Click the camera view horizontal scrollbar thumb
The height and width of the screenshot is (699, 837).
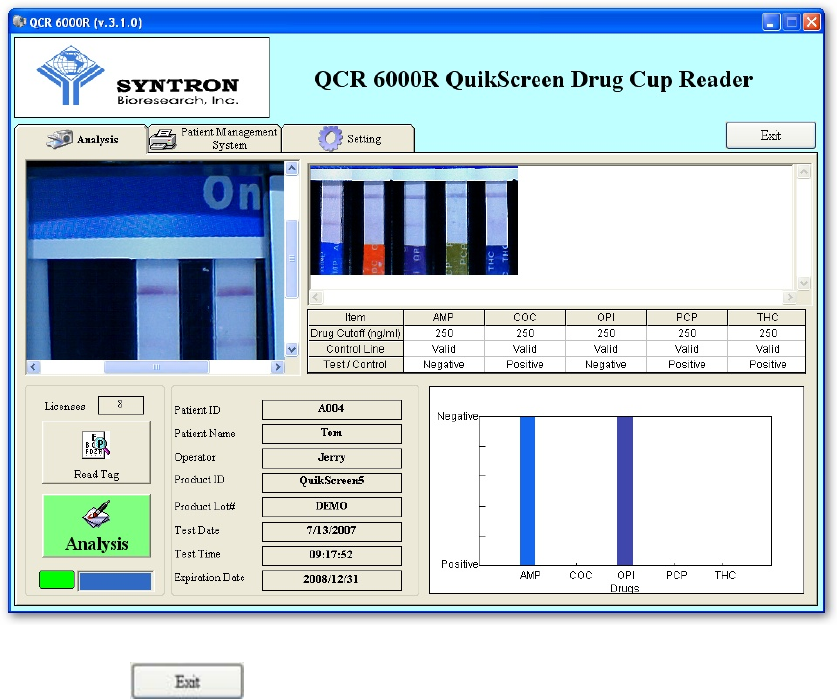click(x=156, y=367)
